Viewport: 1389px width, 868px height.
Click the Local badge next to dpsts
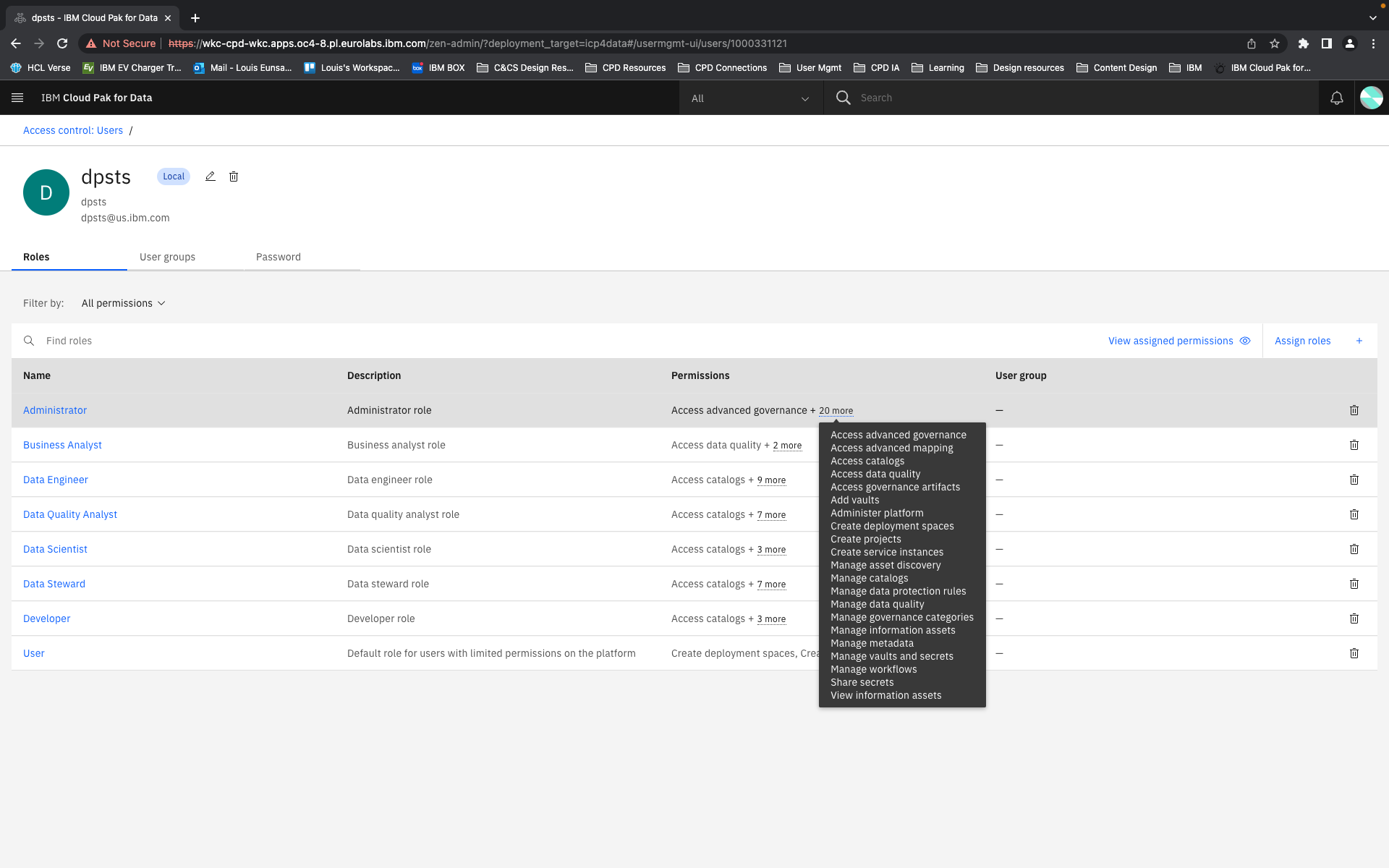point(174,176)
